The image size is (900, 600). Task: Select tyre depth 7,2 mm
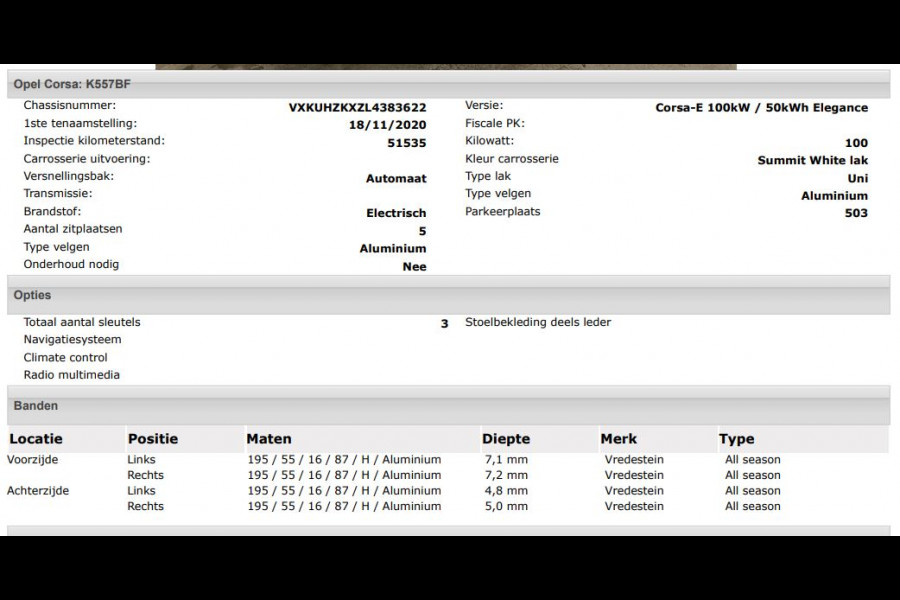tap(506, 475)
